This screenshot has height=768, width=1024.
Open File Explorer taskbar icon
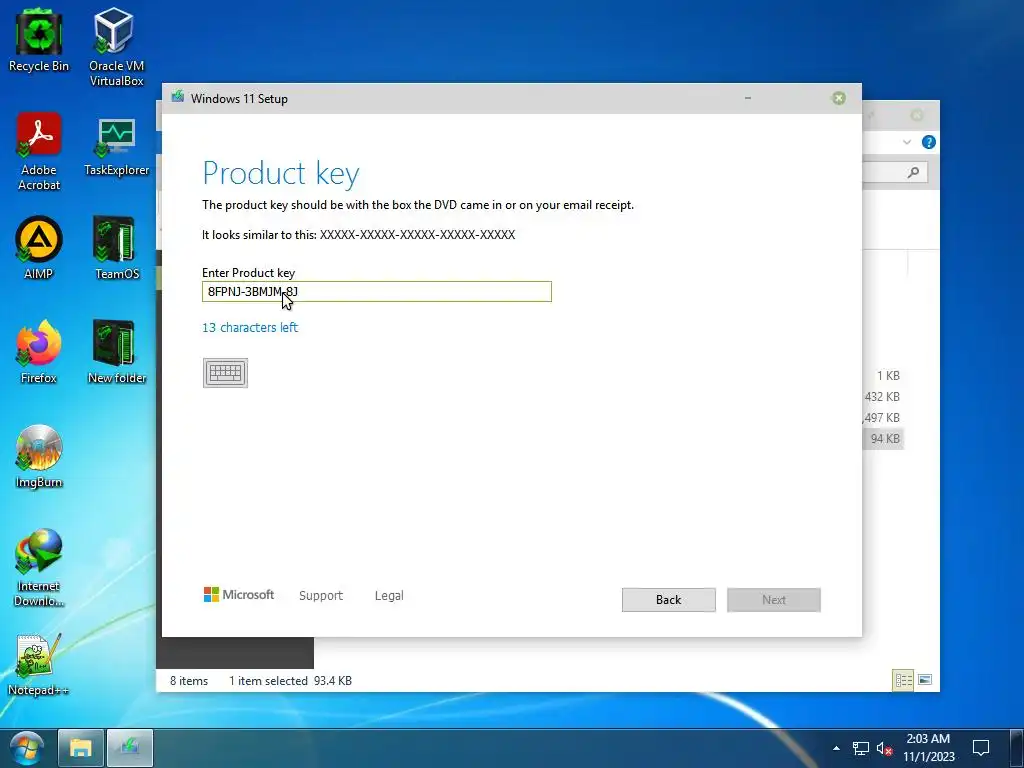point(80,748)
